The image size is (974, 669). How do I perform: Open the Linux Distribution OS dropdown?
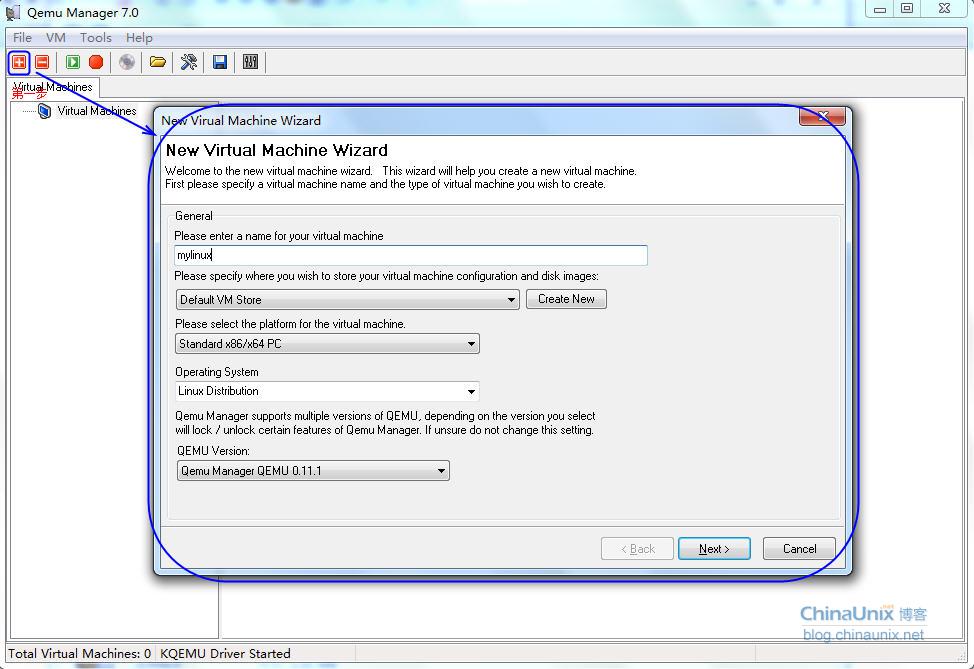pos(327,391)
